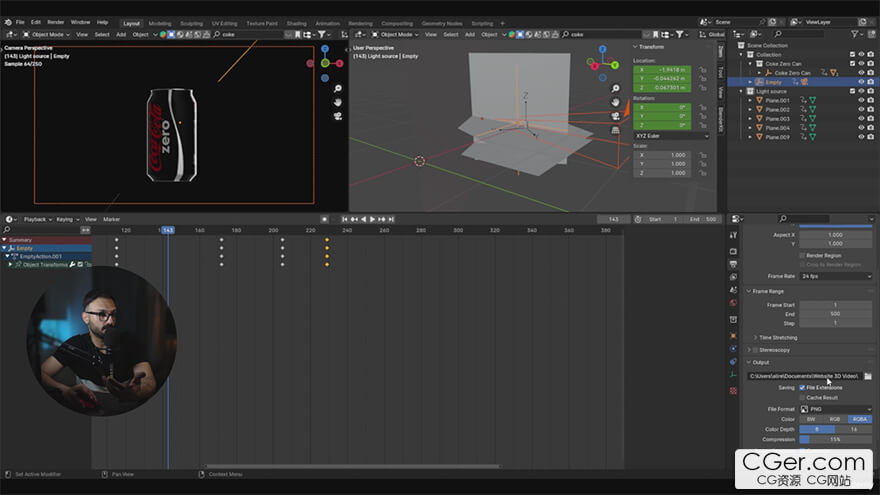The image size is (880, 495).
Task: Click the current frame 143 field
Action: [613, 219]
